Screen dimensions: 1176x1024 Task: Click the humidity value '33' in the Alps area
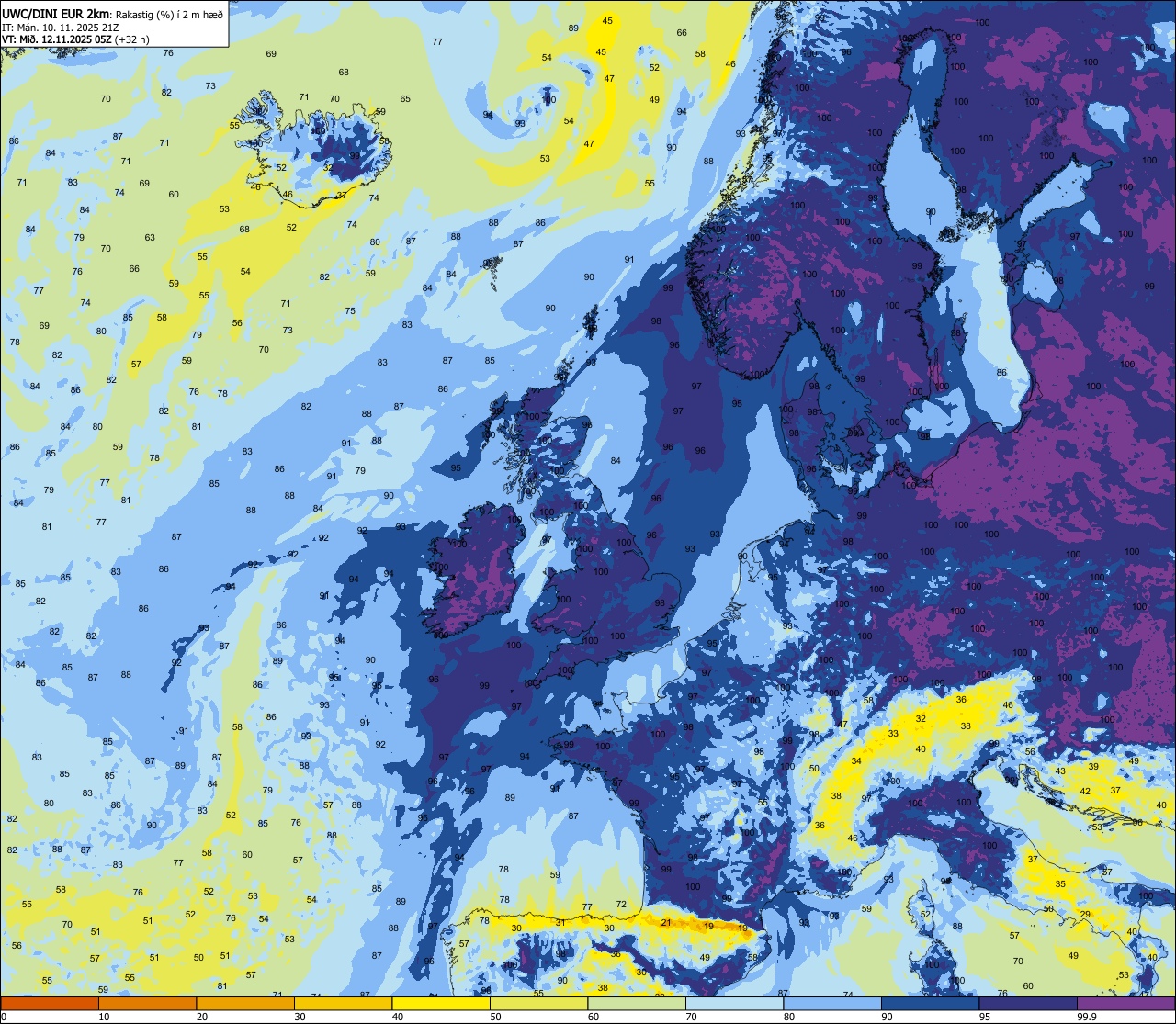click(x=893, y=734)
